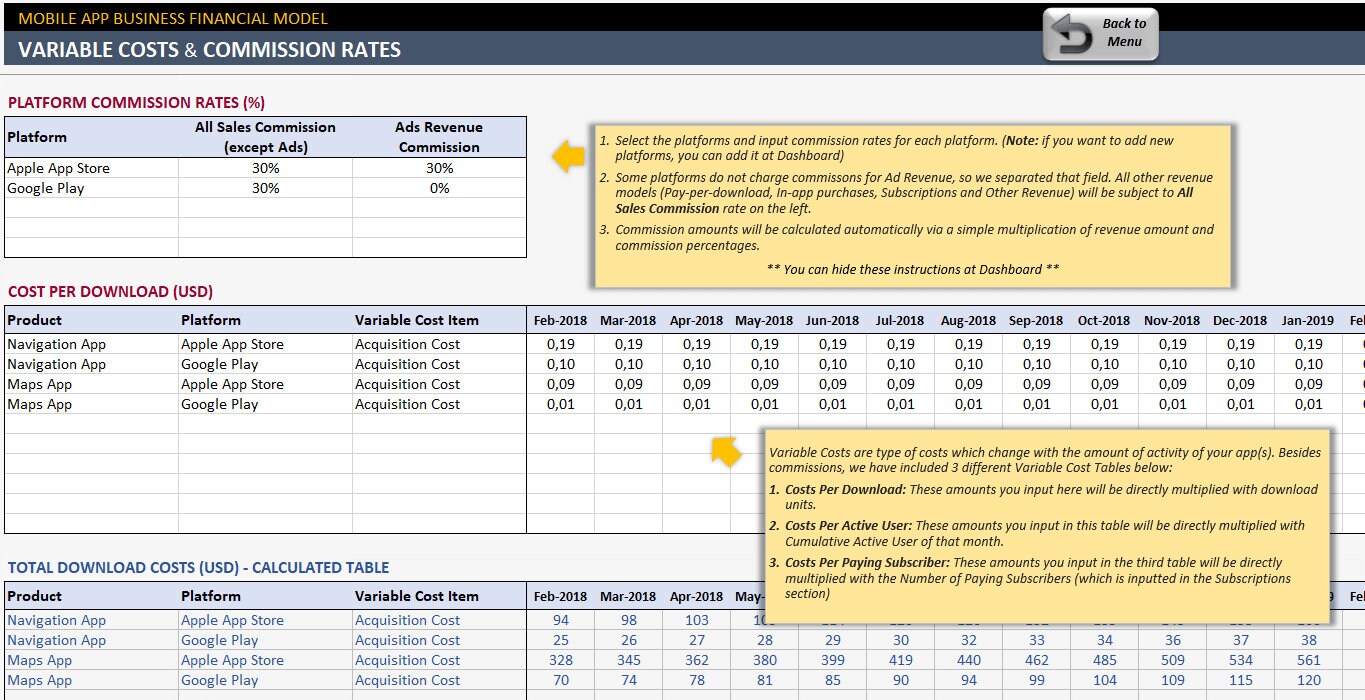Select the Jan-2019 column header
Screen dimensions: 1365x700
click(1307, 320)
